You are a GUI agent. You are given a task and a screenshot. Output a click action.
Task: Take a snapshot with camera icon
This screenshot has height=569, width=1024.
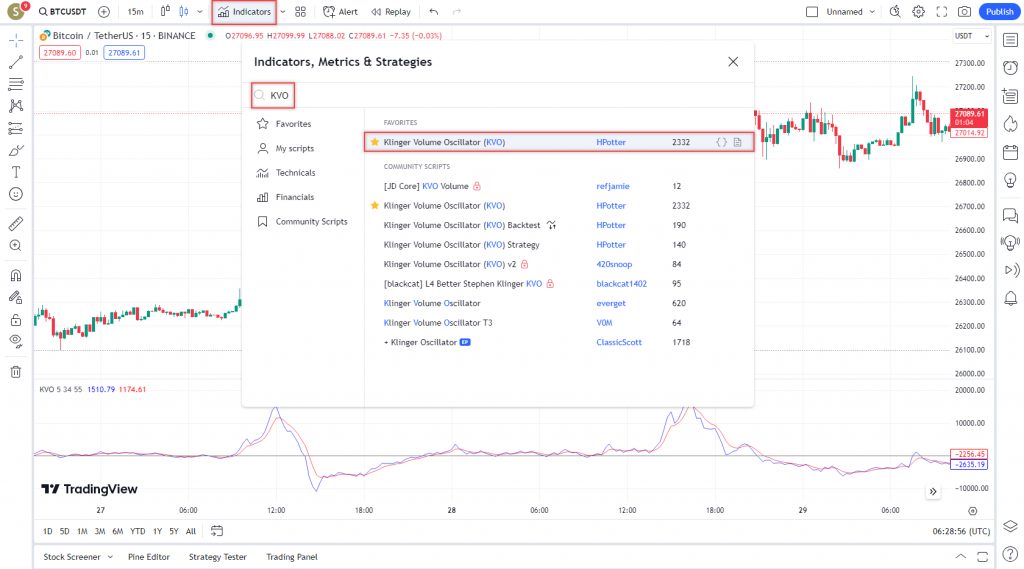pyautogui.click(x=965, y=12)
